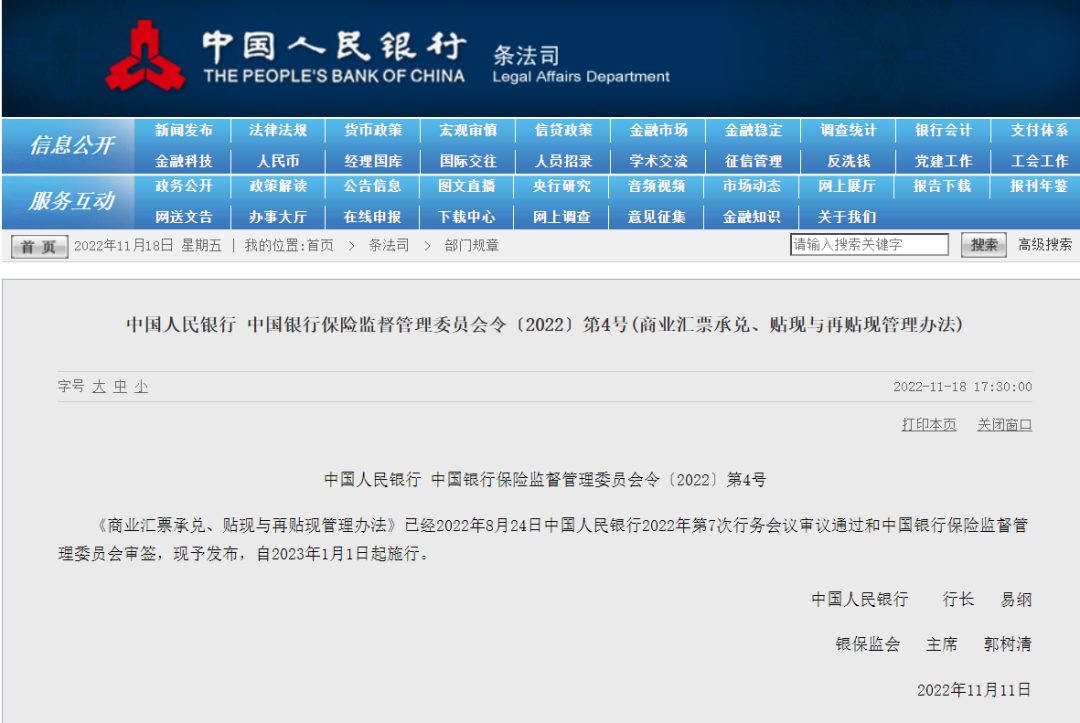The width and height of the screenshot is (1080, 723).
Task: Click the 信息公开 section header
Action: pos(72,145)
